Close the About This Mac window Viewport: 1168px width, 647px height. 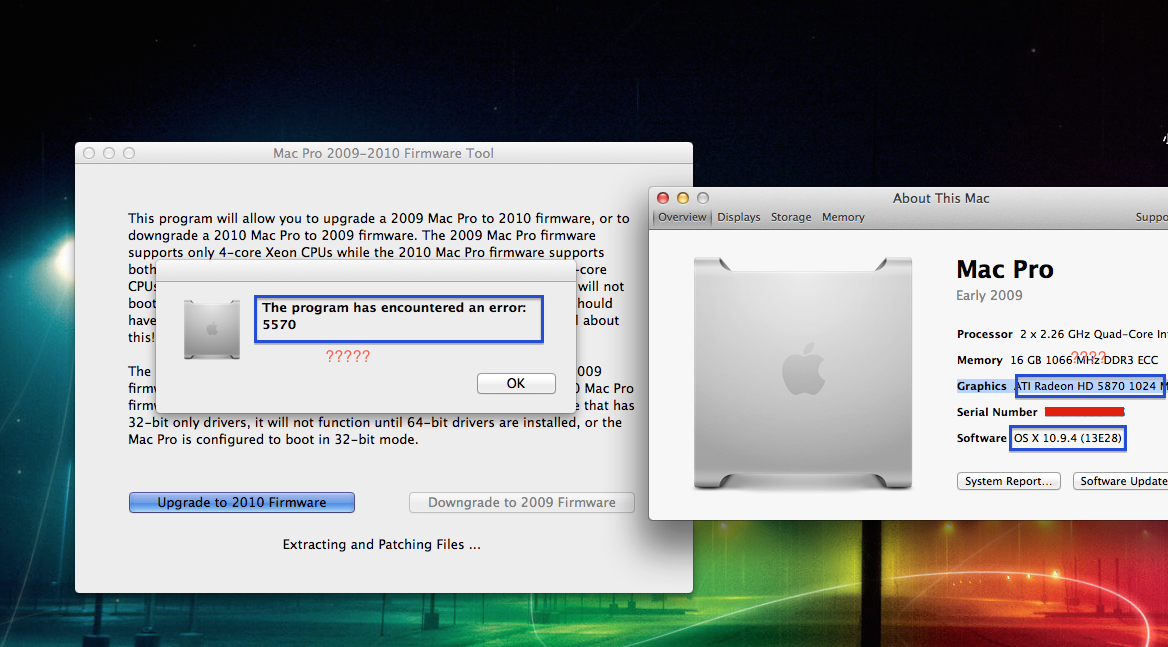coord(662,198)
